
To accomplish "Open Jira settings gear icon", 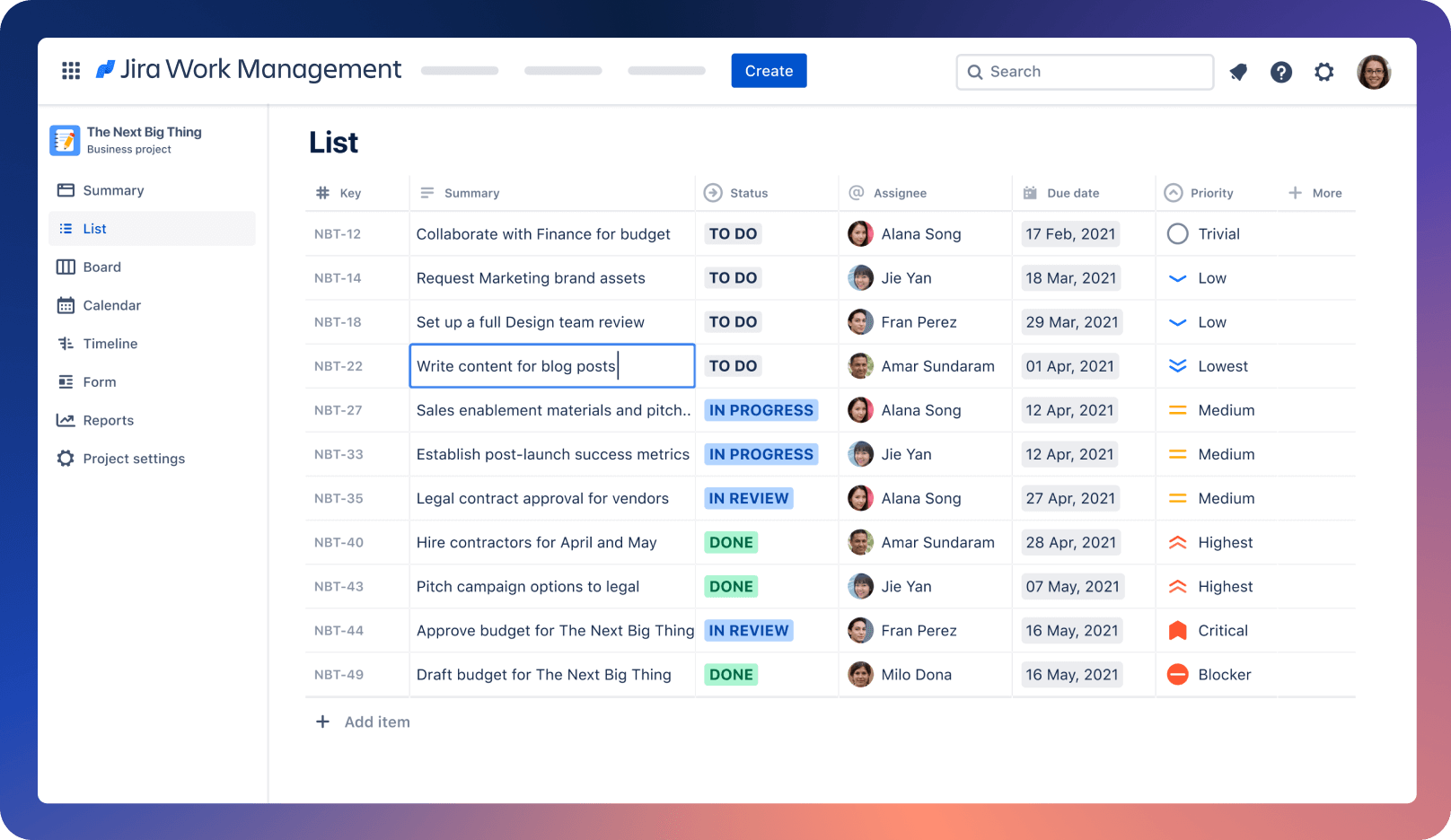I will (1324, 72).
